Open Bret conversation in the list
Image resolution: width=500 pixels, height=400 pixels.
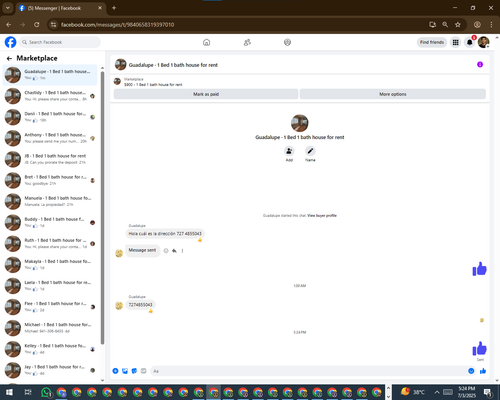tap(50, 180)
